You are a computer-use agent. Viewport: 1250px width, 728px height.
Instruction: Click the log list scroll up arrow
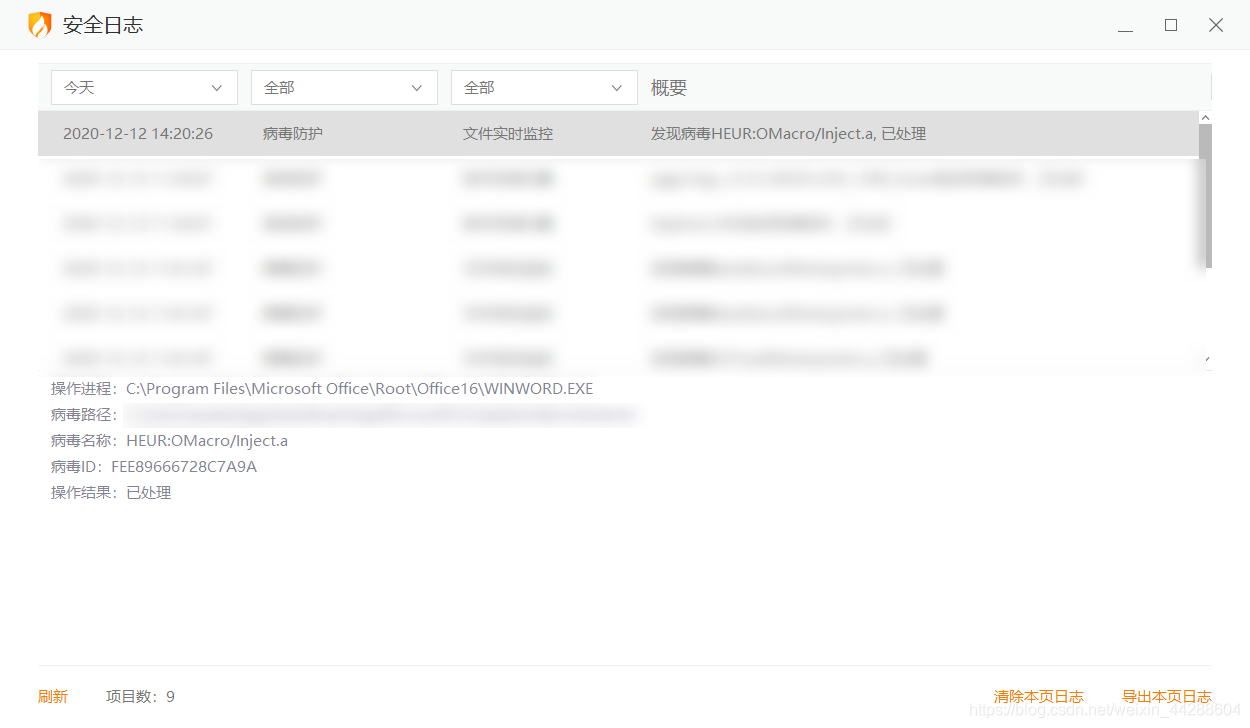coord(1205,117)
